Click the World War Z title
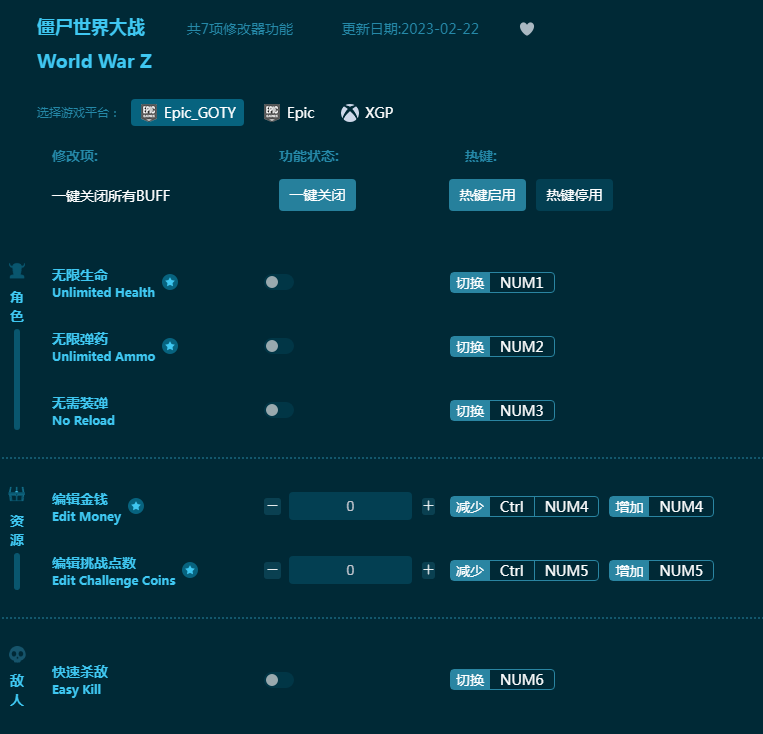The image size is (763, 734). point(94,61)
